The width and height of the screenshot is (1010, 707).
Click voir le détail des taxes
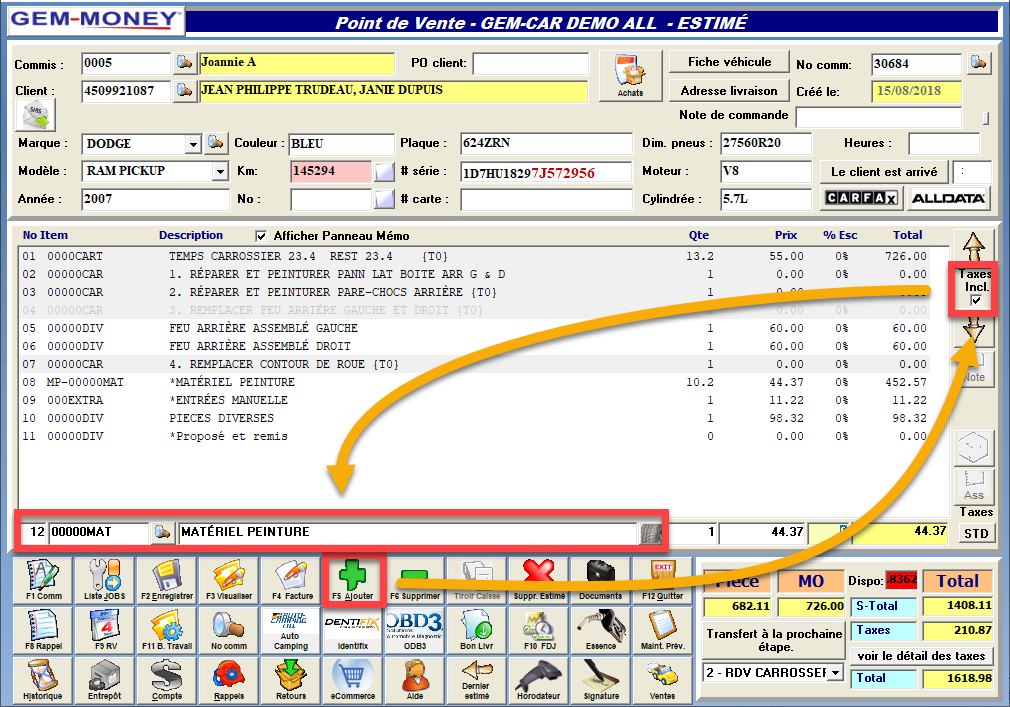(x=921, y=656)
